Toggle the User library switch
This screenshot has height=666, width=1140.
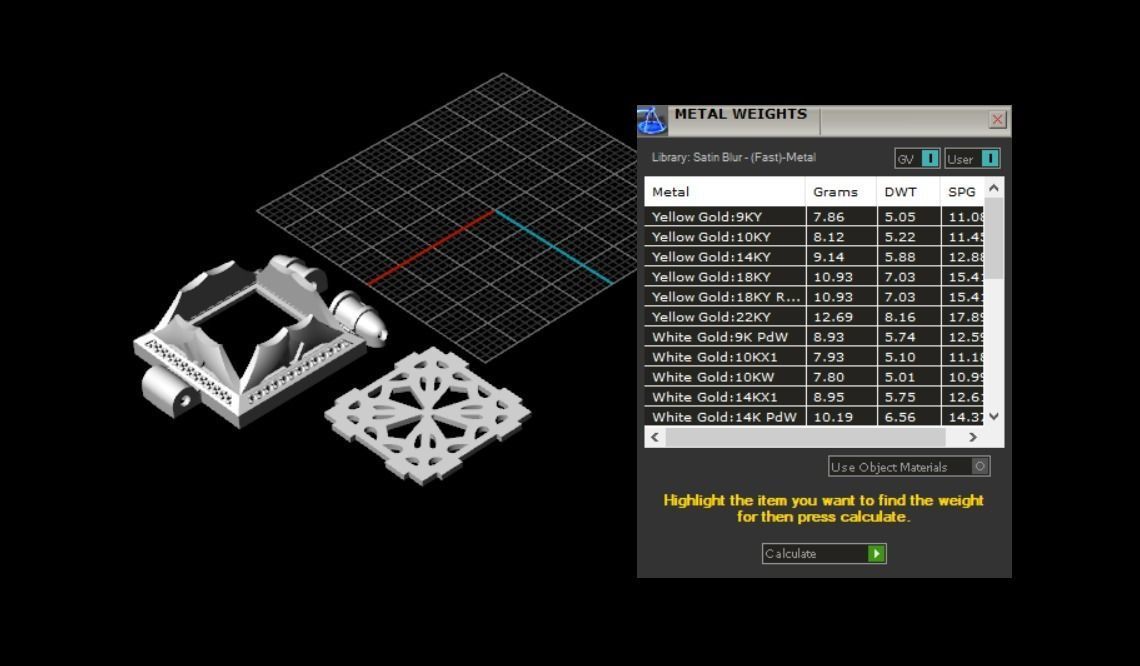pyautogui.click(x=972, y=159)
